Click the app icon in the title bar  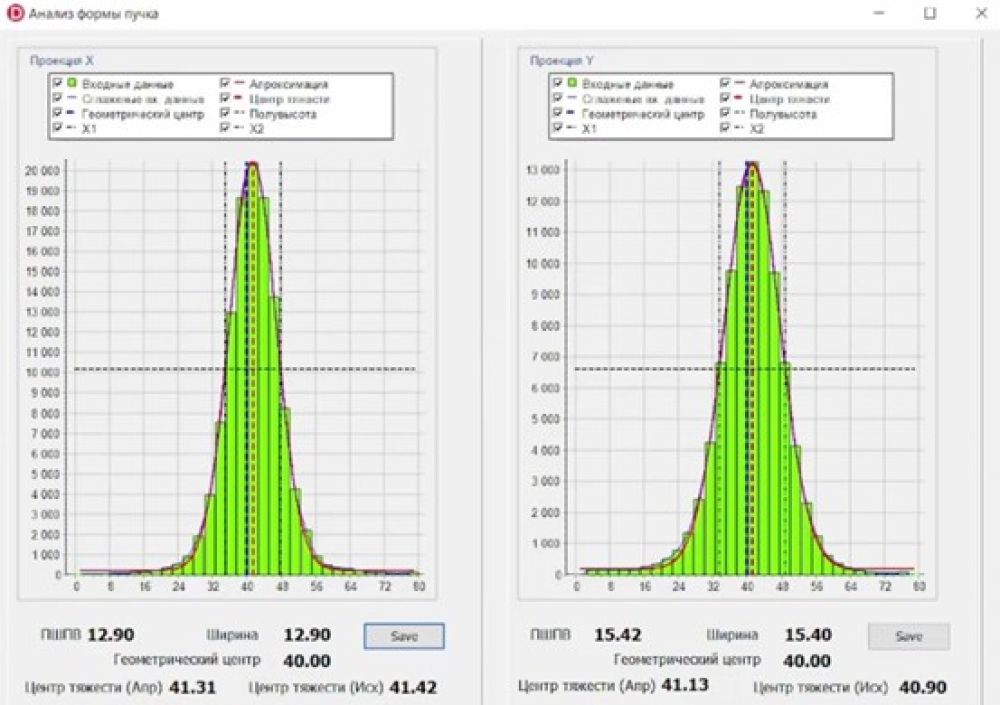[x=15, y=14]
